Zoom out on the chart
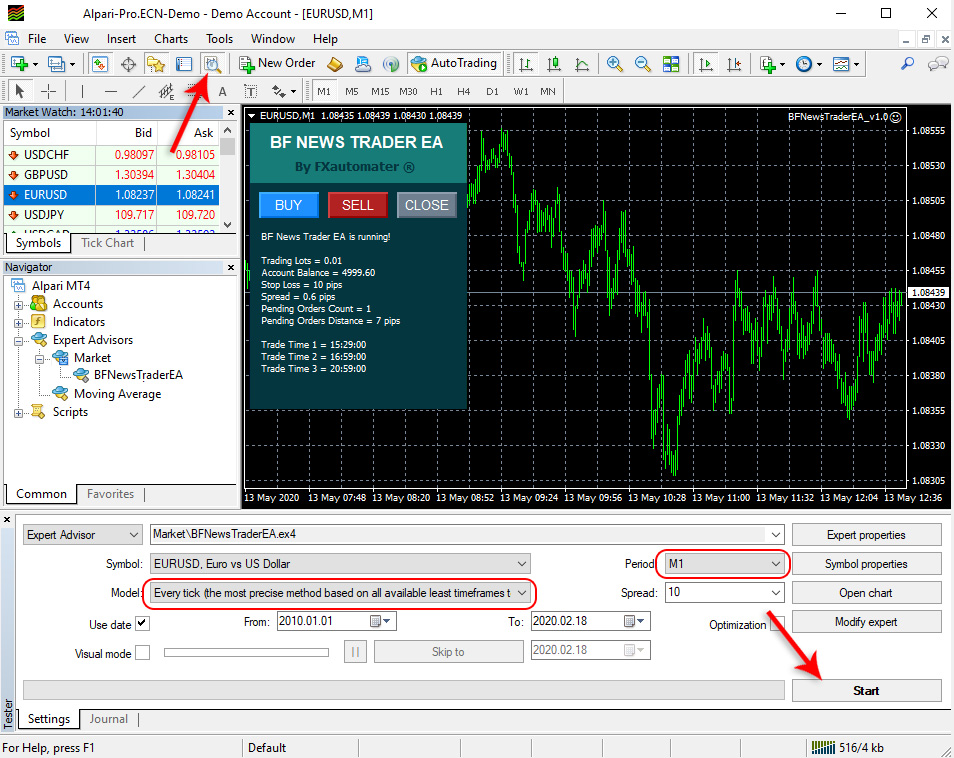This screenshot has height=758, width=954. 642,64
